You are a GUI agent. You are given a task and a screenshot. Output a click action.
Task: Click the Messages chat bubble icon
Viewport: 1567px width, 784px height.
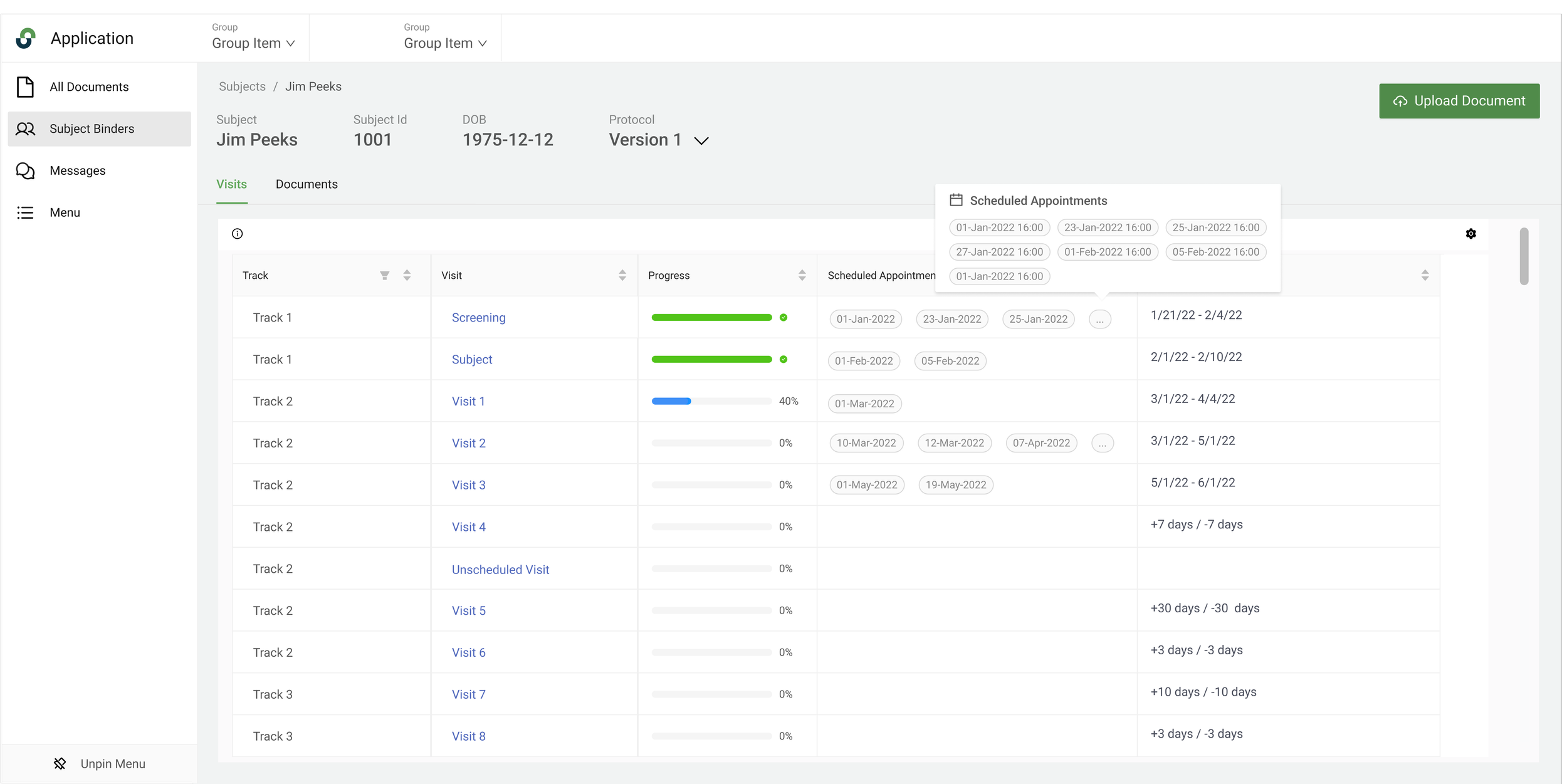[x=25, y=170]
